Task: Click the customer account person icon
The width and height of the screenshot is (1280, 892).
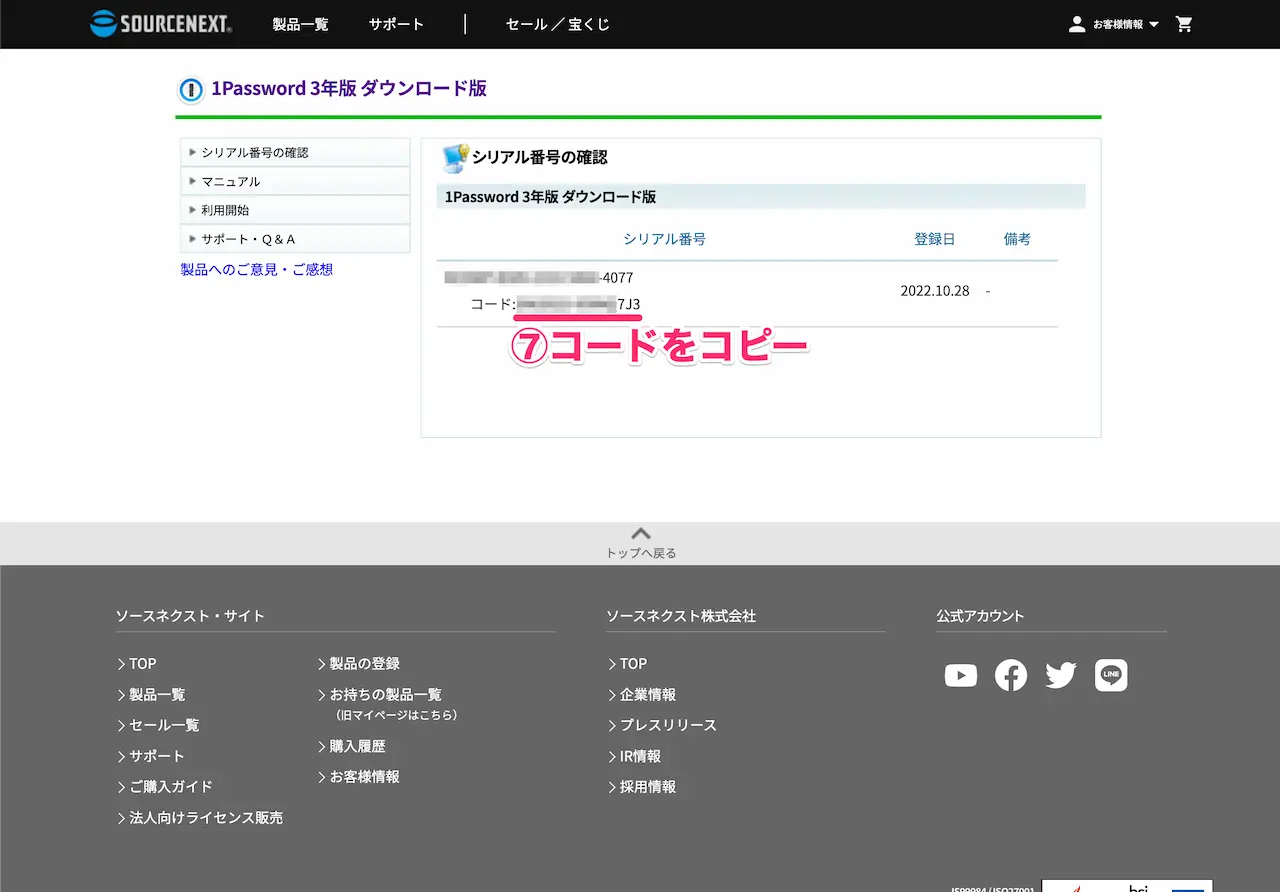Action: pyautogui.click(x=1077, y=24)
